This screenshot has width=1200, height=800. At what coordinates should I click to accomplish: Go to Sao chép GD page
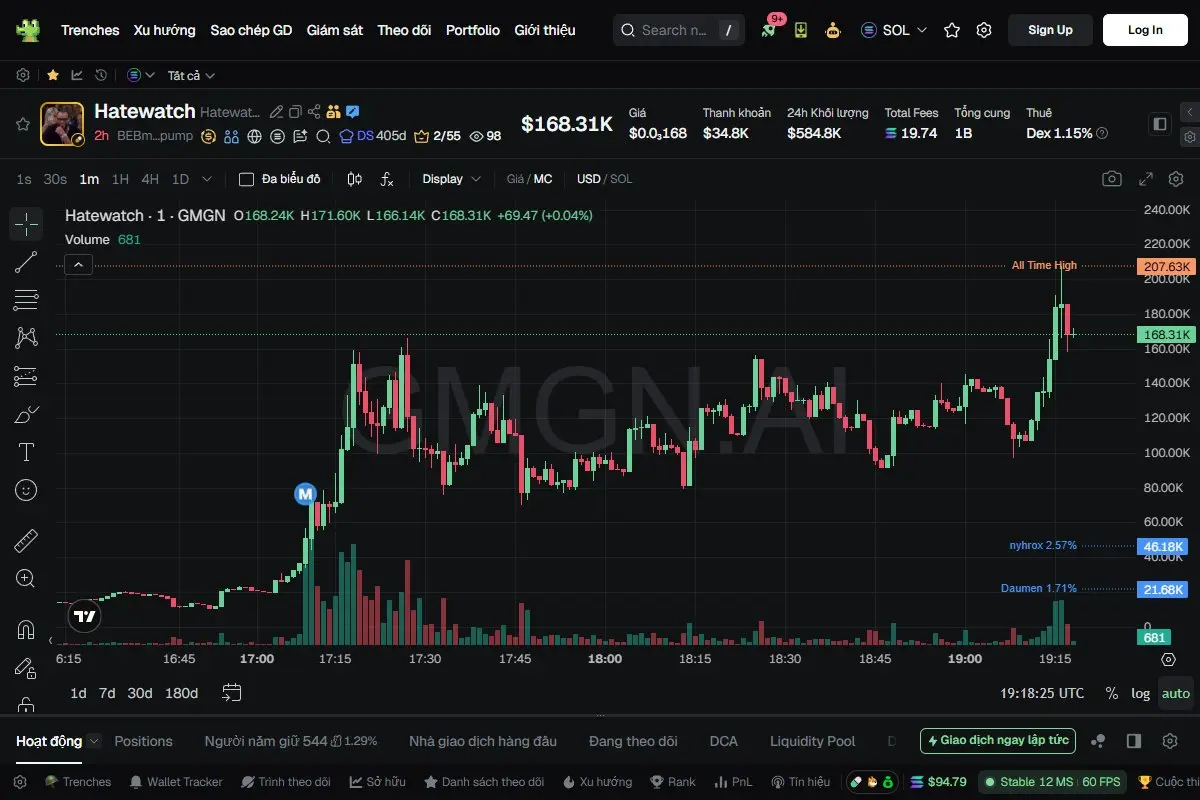(251, 30)
